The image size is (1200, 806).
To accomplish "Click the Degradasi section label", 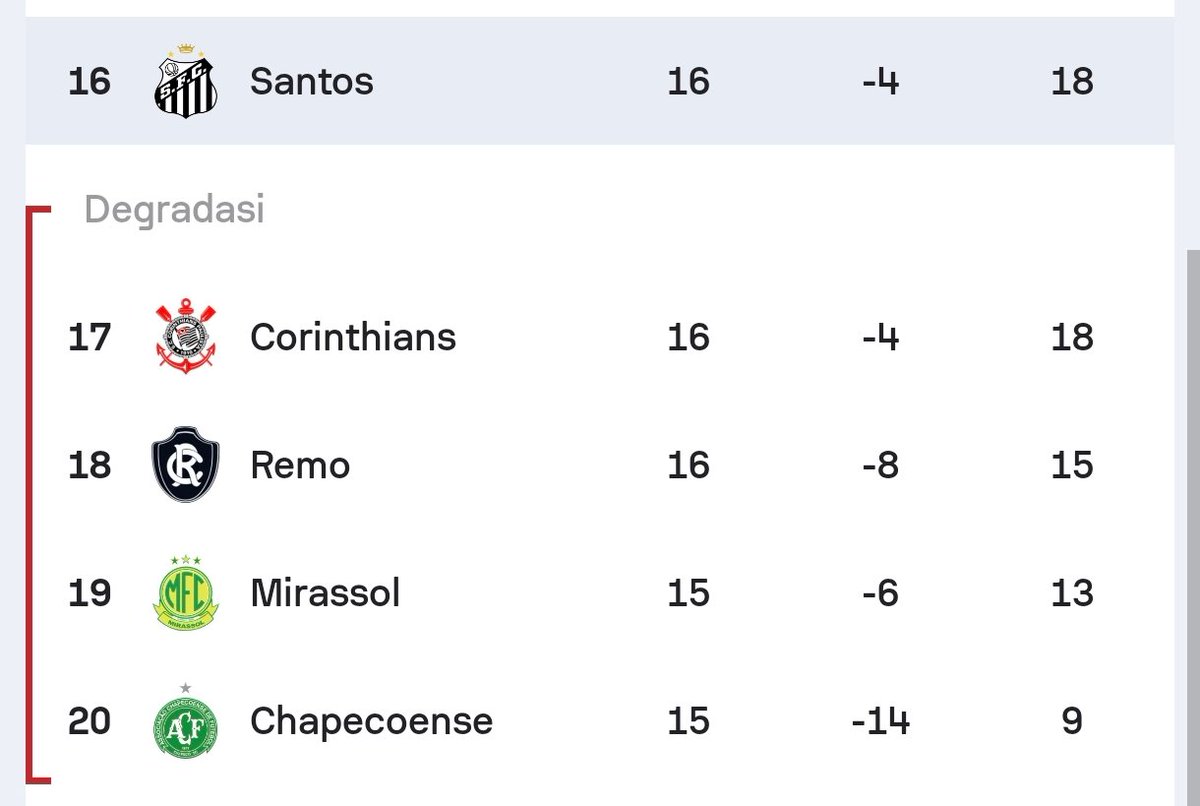I will [174, 209].
